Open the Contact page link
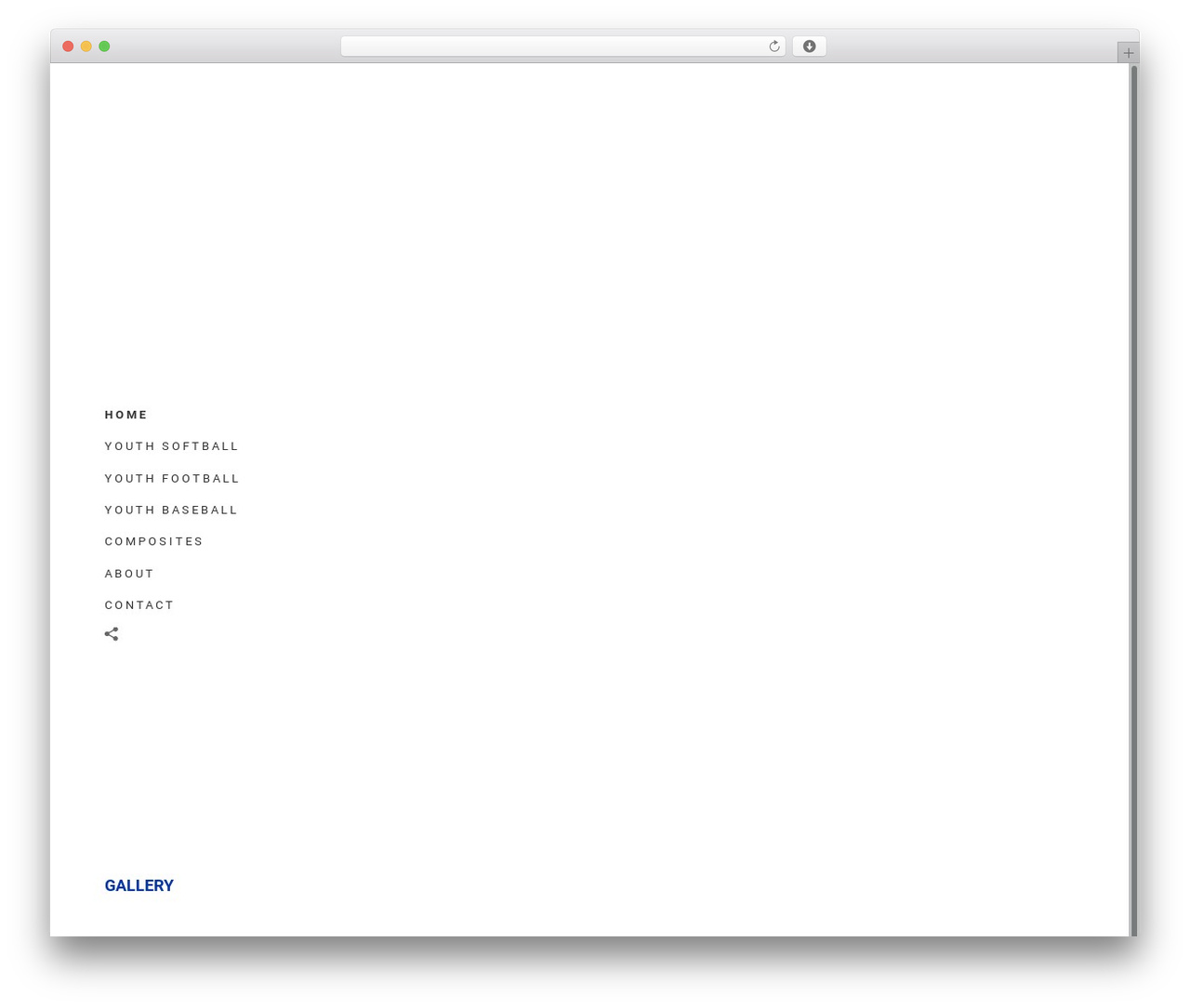 pyautogui.click(x=139, y=605)
